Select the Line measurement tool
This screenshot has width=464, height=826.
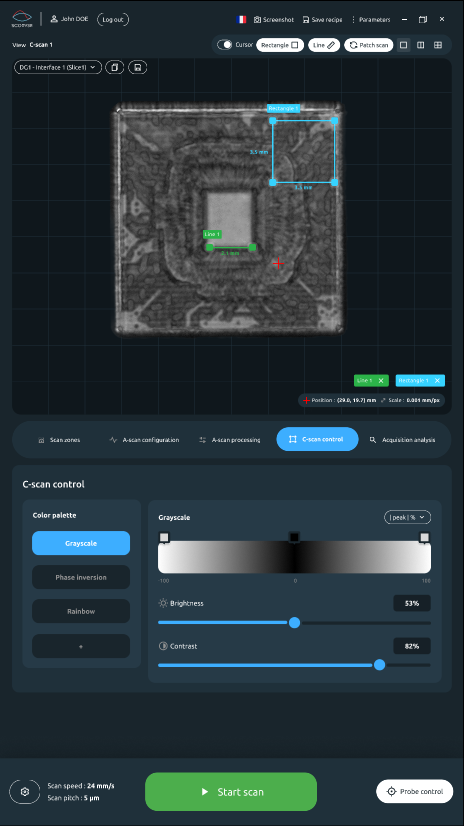[x=324, y=45]
